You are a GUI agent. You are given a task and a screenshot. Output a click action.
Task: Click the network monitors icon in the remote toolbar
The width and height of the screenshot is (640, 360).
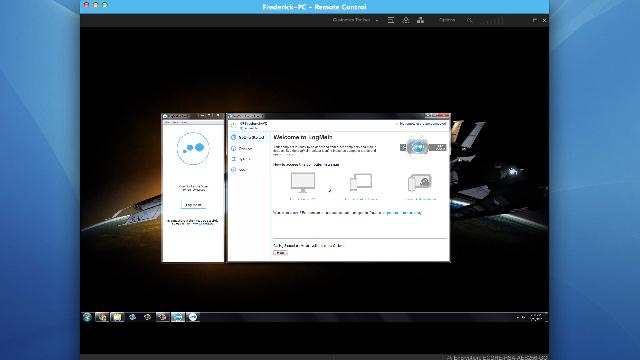[420, 20]
